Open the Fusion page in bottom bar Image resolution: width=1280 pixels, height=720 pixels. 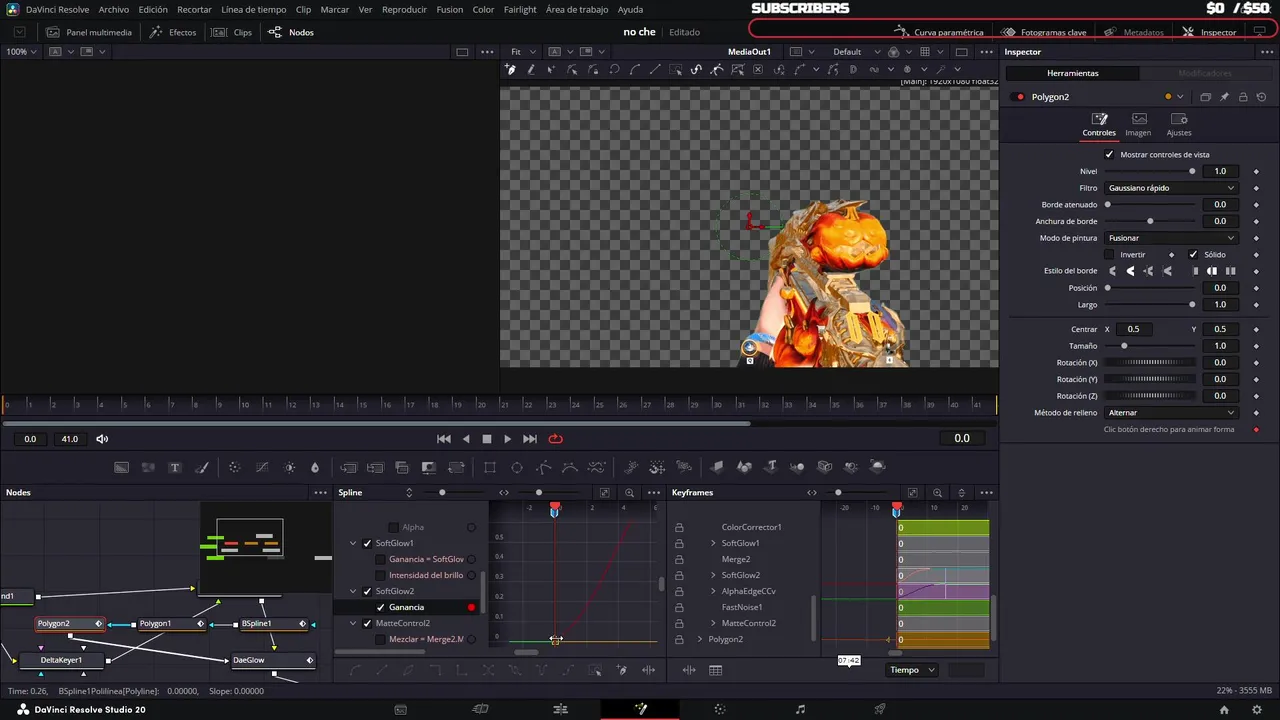point(640,709)
